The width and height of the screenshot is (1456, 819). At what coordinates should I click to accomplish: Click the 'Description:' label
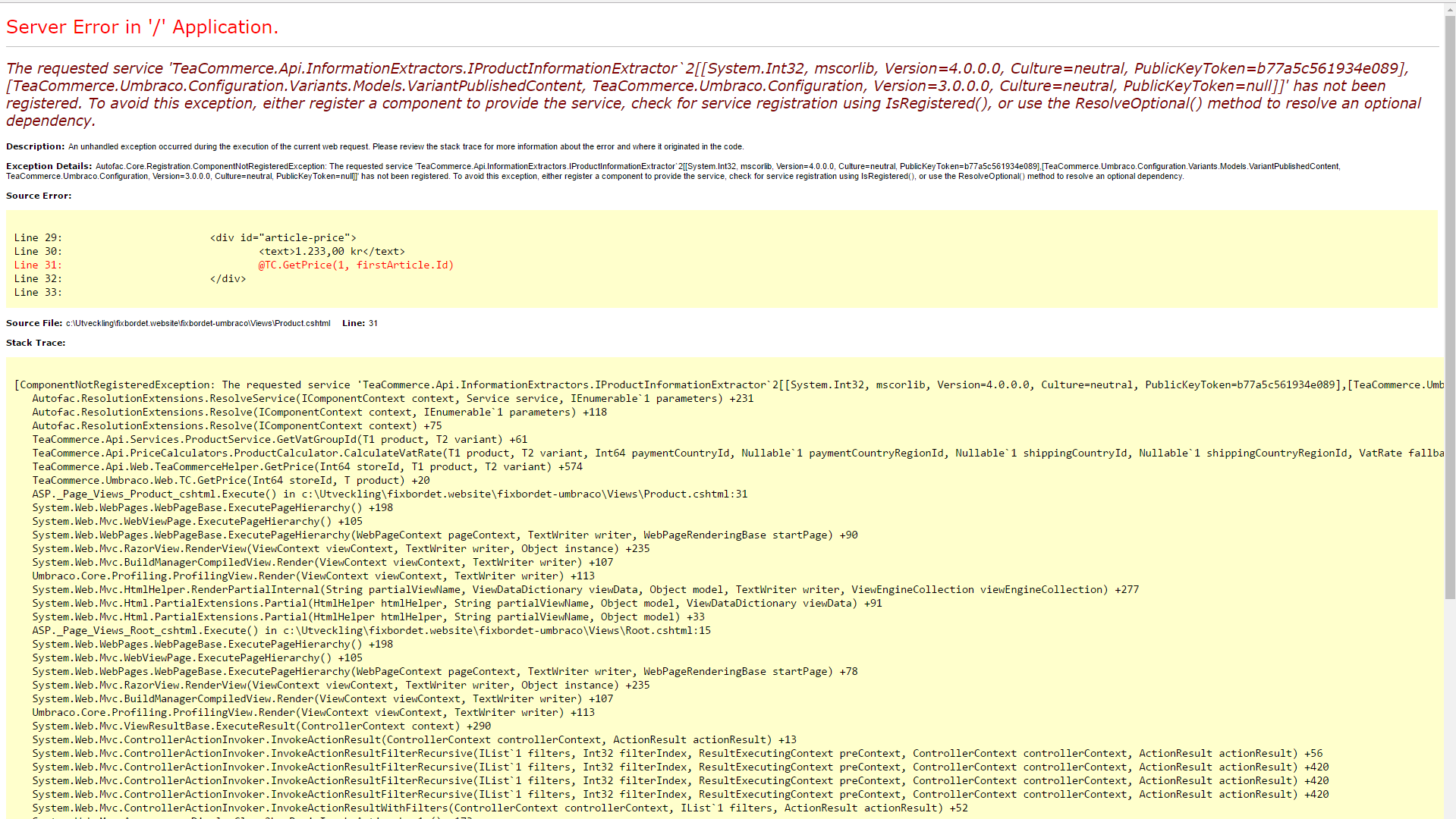click(x=36, y=146)
